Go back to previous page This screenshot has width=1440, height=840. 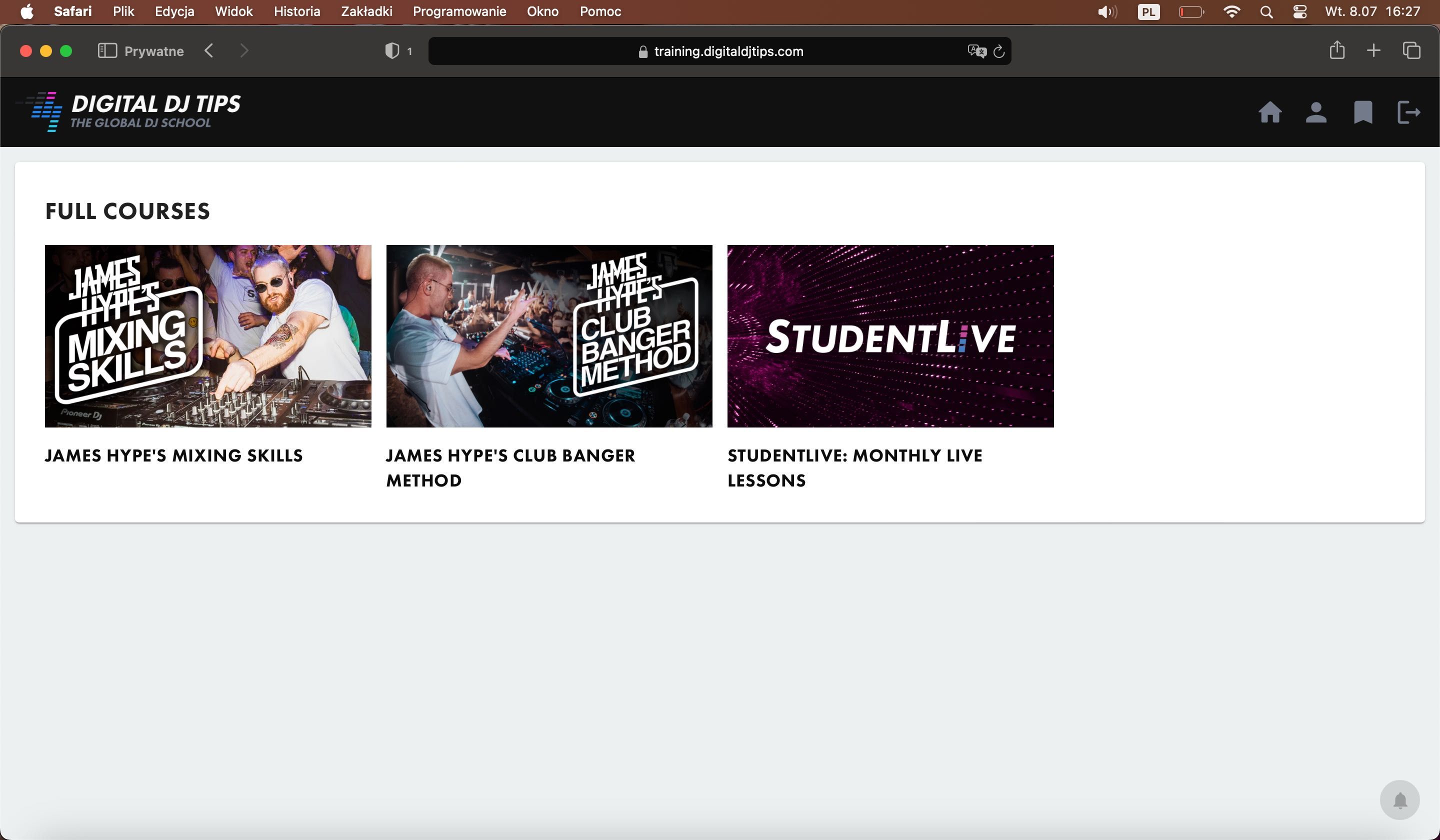point(209,51)
